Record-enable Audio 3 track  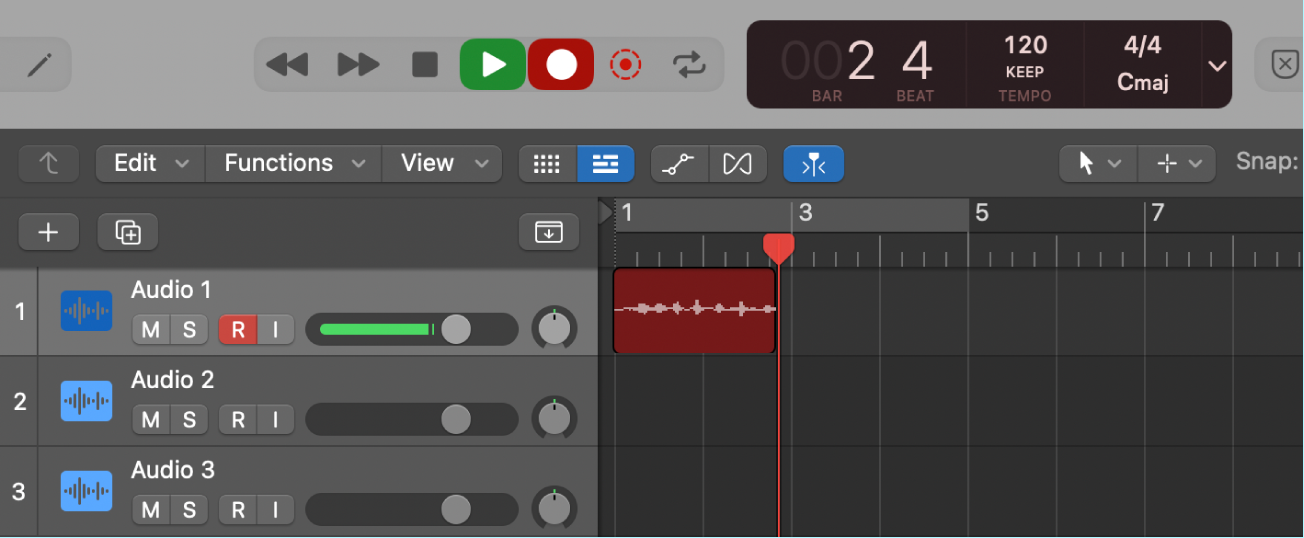[238, 510]
